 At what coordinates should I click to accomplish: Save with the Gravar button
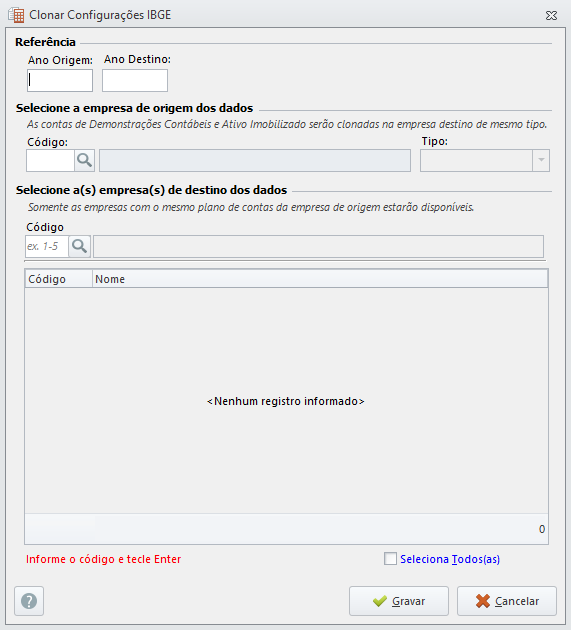(399, 601)
